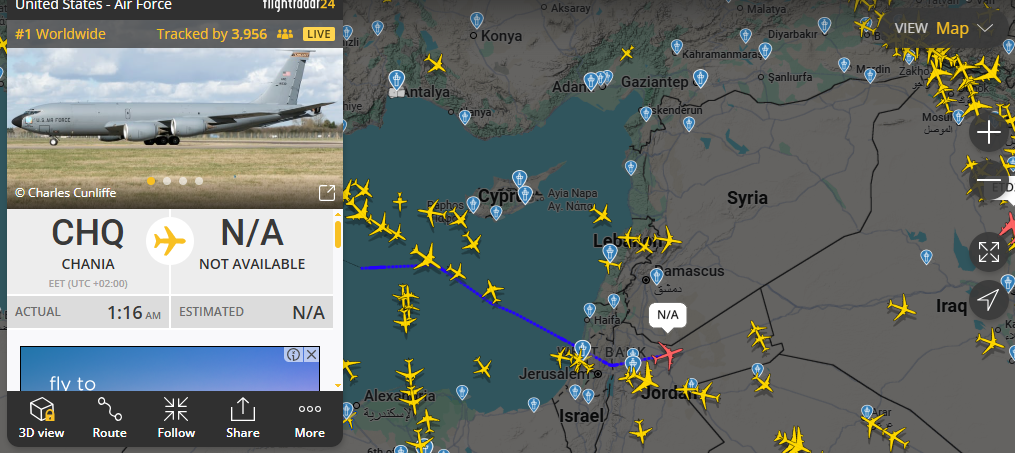
Task: Zoom in with the plus button
Action: 988,133
